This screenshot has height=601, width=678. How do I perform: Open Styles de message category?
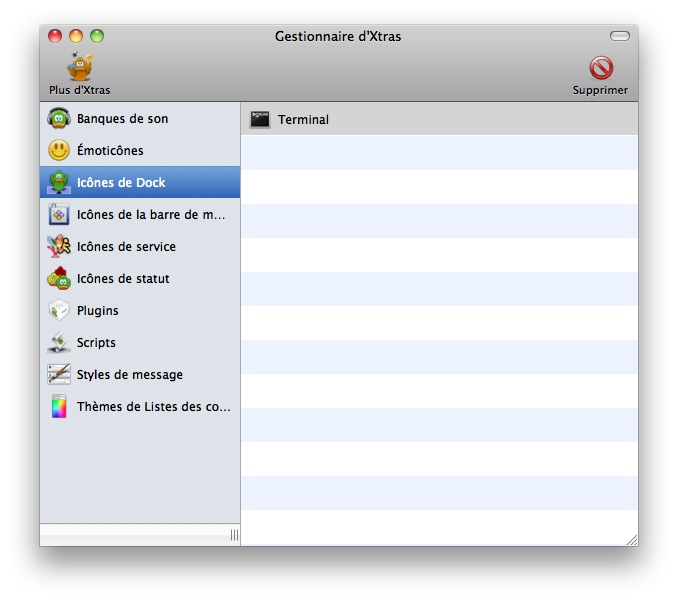tap(129, 375)
